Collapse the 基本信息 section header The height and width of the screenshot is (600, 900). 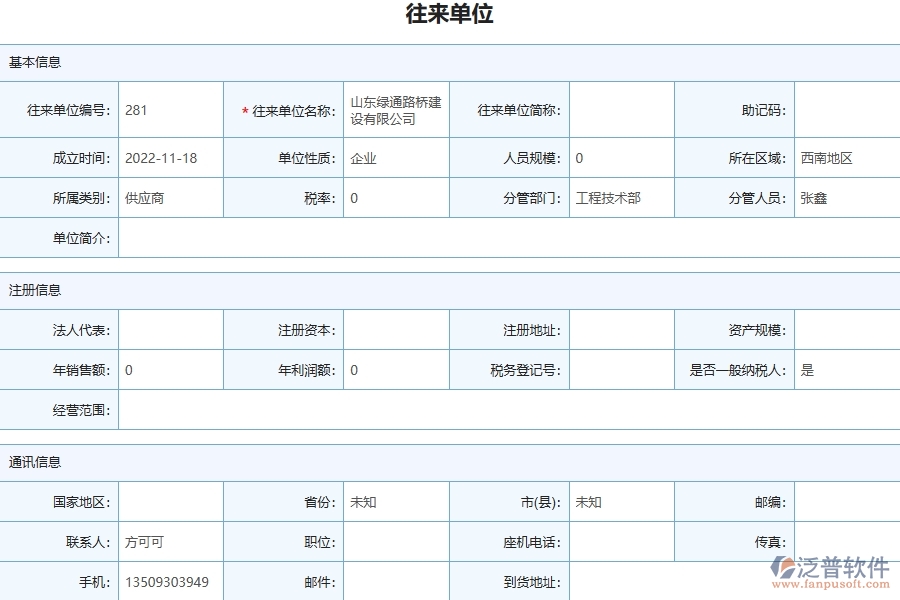tap(35, 62)
